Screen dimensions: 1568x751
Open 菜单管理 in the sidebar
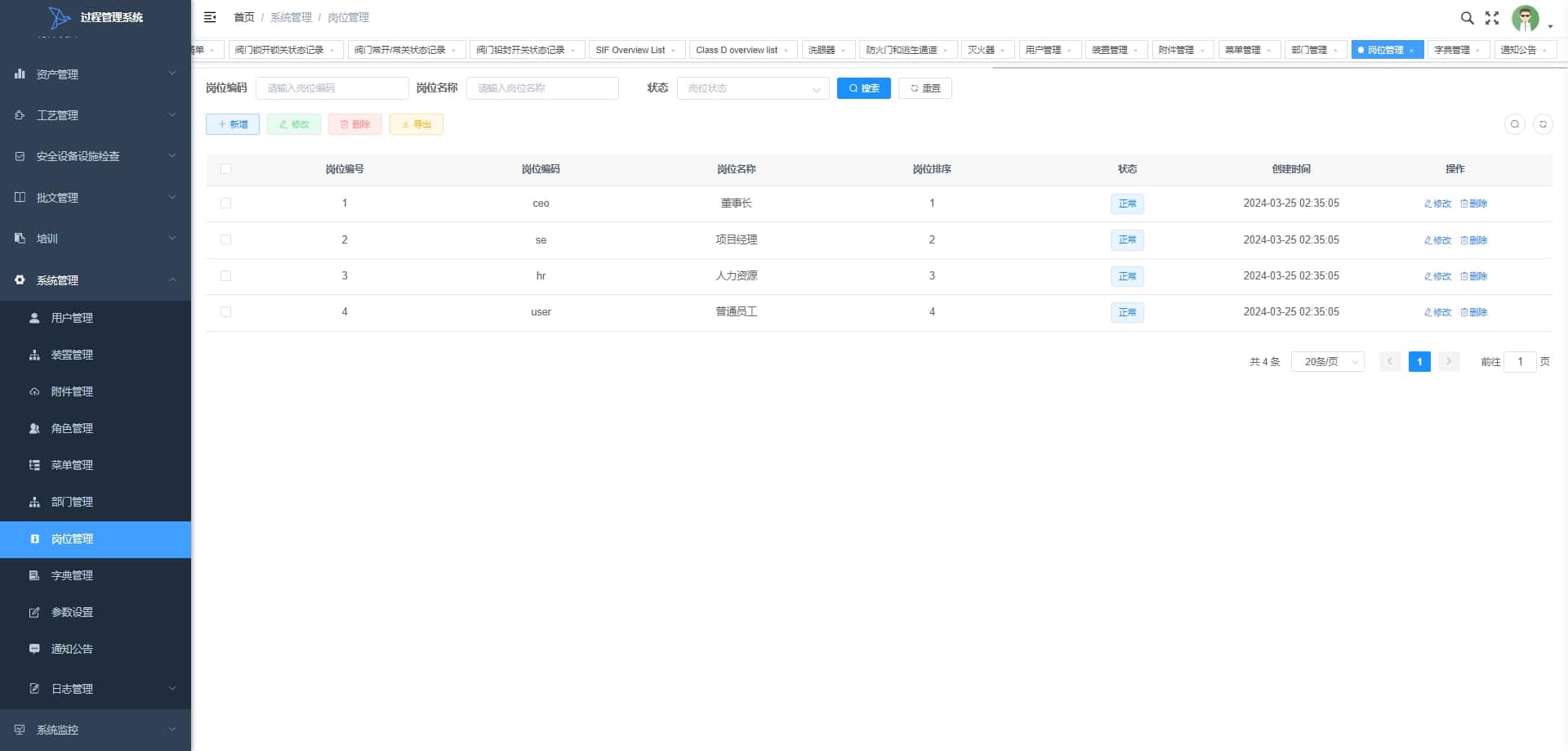96,465
